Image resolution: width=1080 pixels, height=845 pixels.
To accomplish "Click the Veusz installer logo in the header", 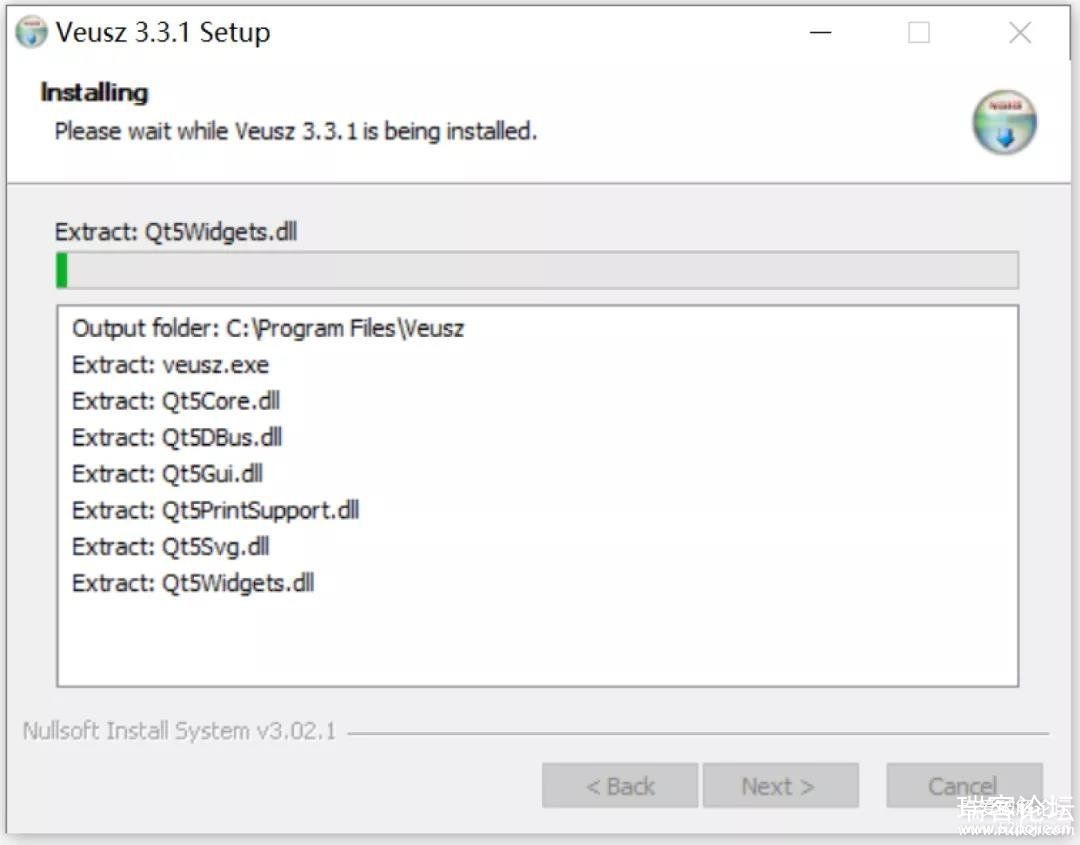I will 1004,122.
